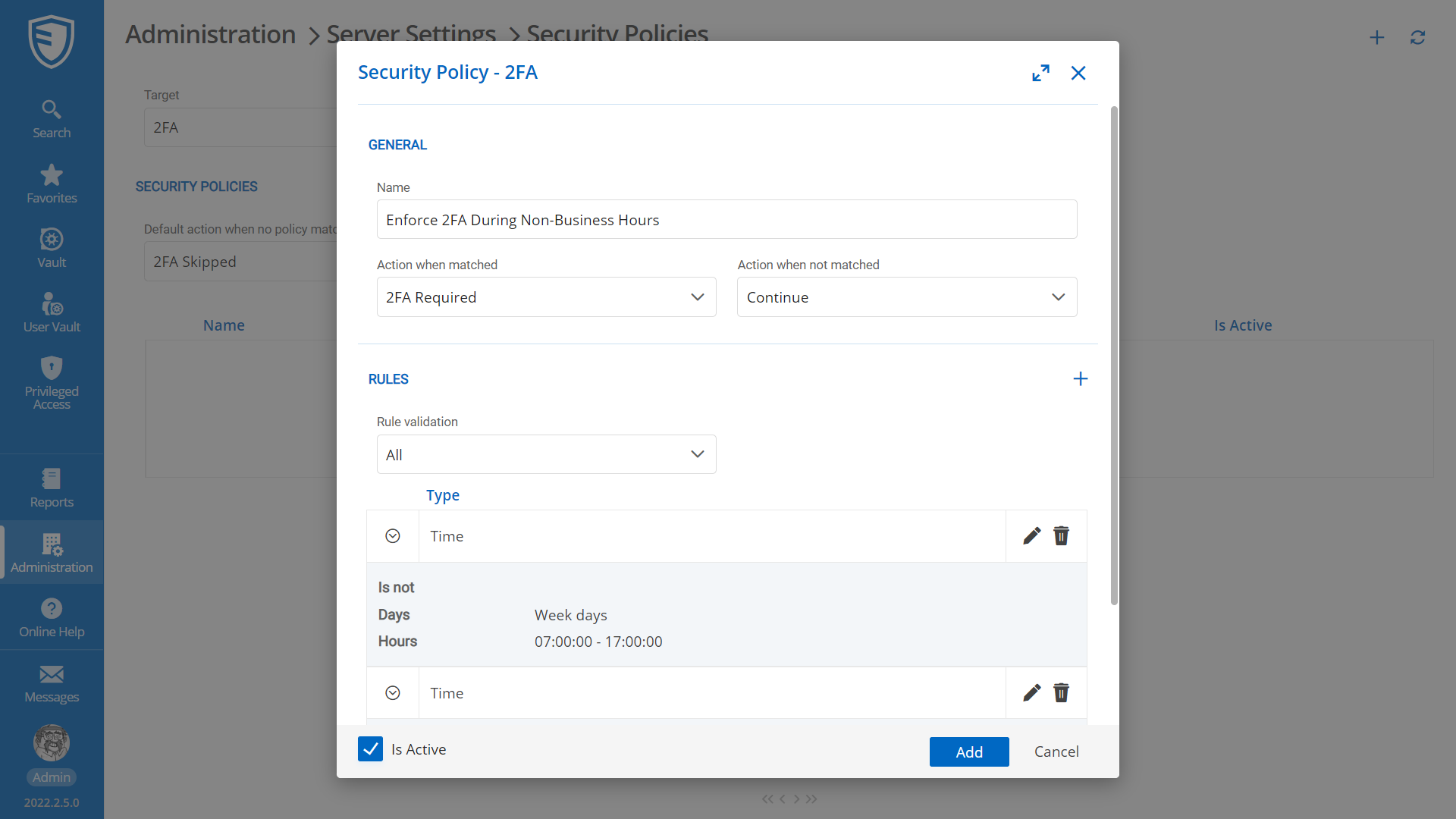Edit the first Time rule

pyautogui.click(x=1031, y=535)
